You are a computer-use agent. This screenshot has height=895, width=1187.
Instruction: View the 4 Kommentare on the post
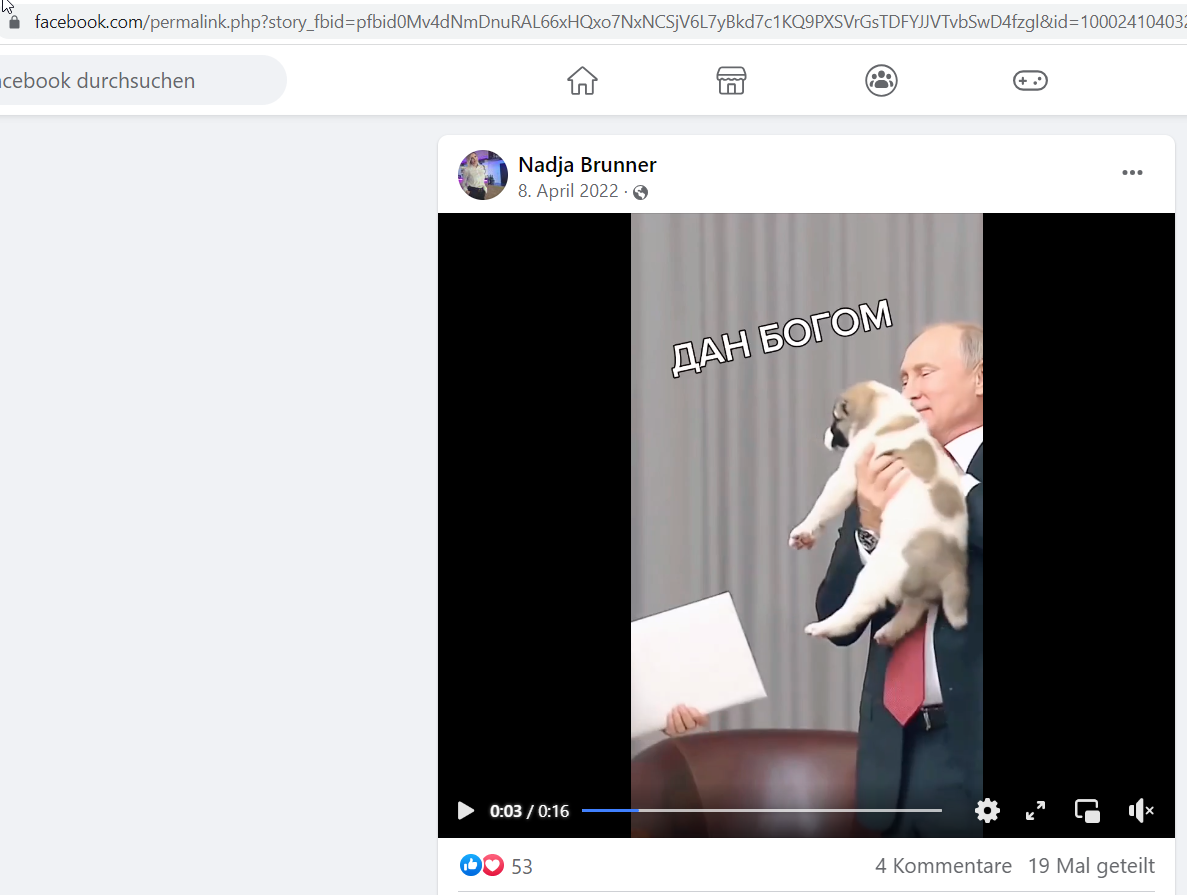pos(943,865)
